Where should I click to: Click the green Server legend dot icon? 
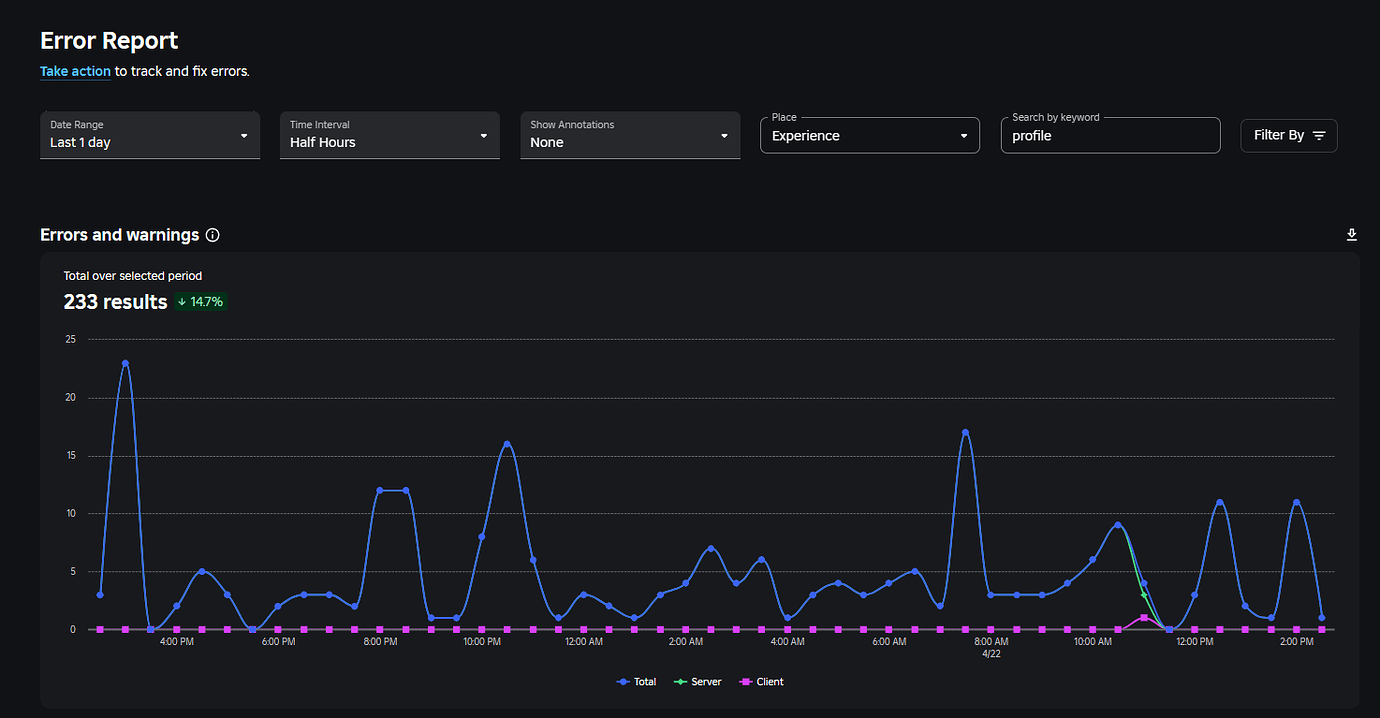coord(681,681)
